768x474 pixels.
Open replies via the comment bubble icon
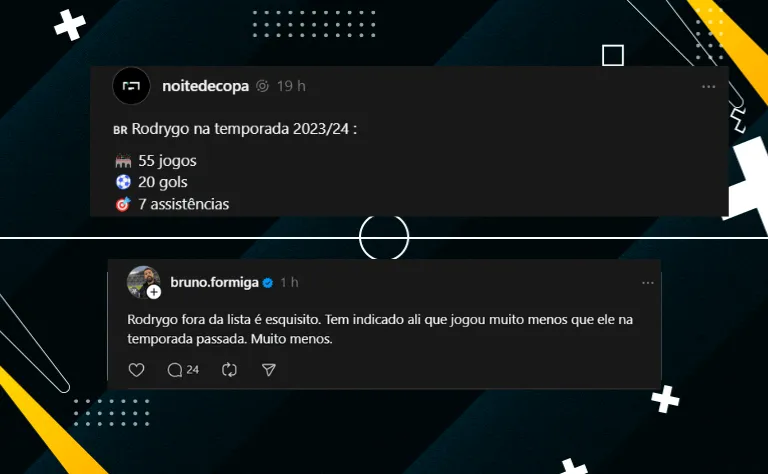[175, 370]
